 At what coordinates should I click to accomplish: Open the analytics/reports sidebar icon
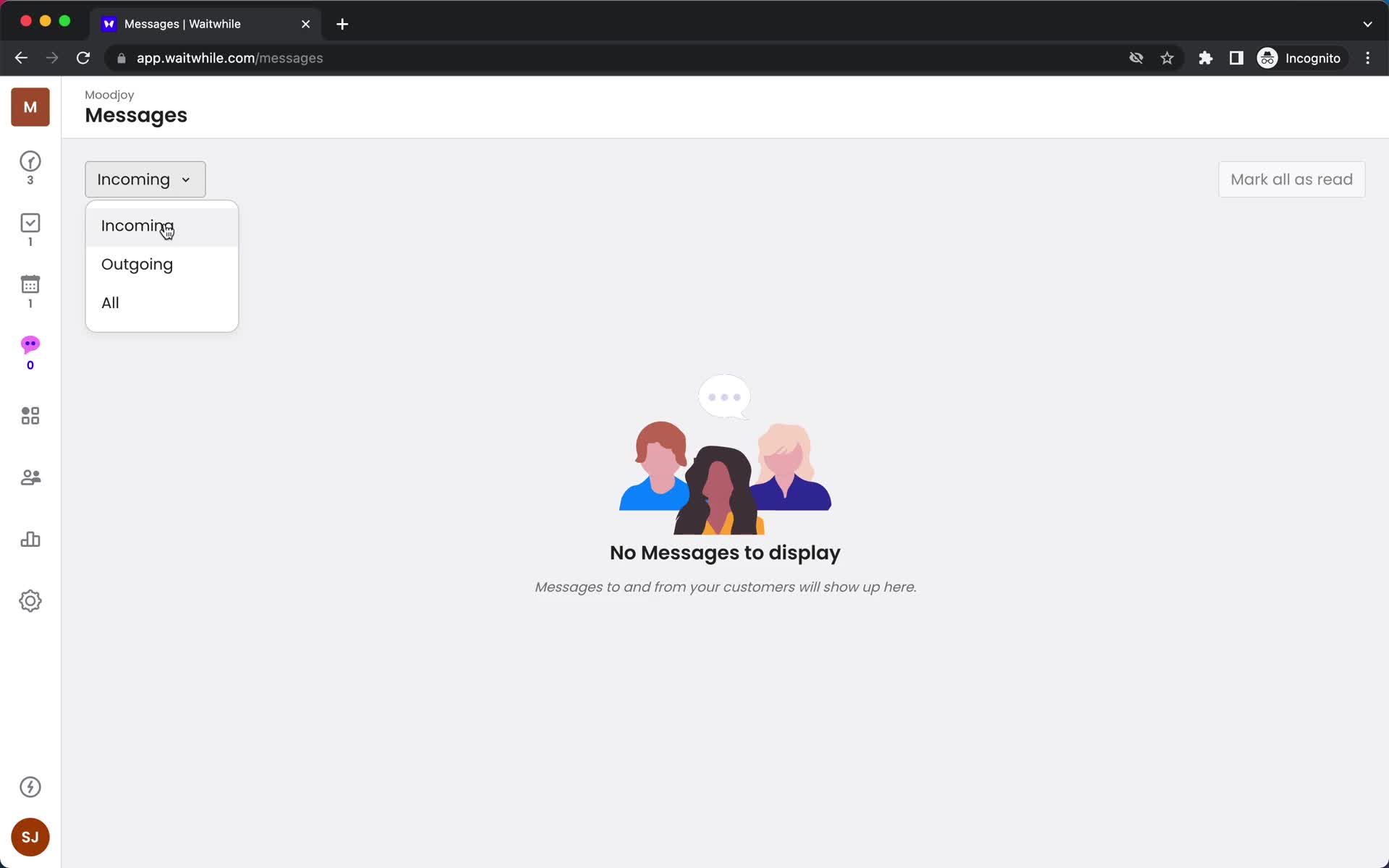pyautogui.click(x=30, y=539)
